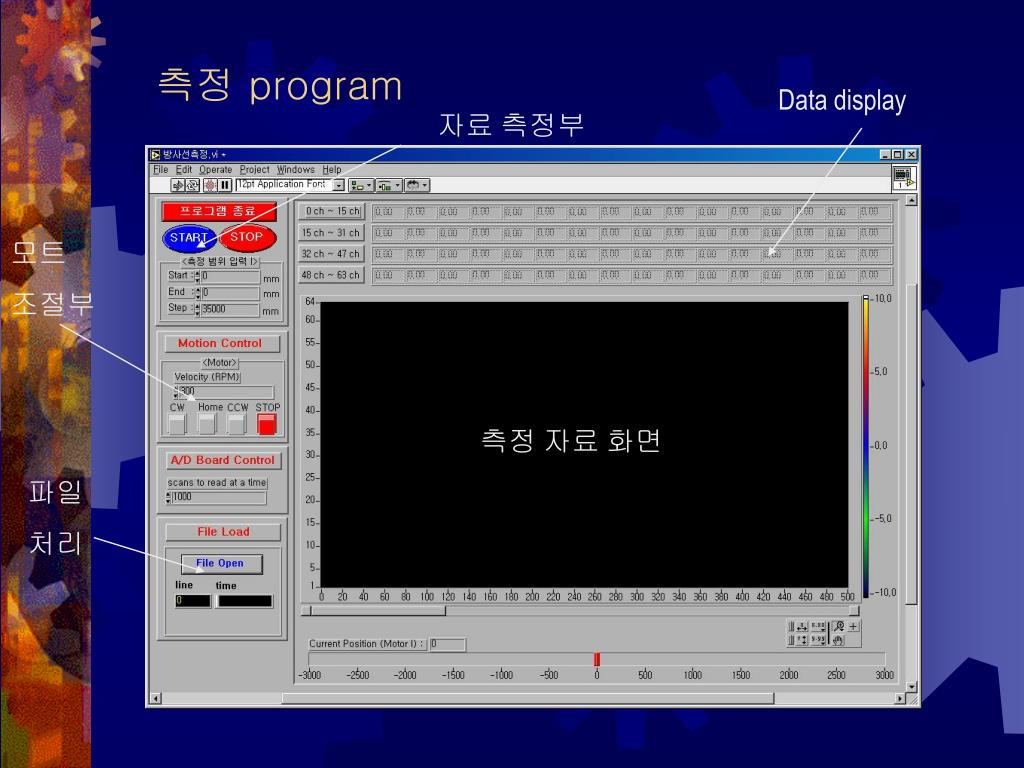Click the line indicator field
This screenshot has height=768, width=1024.
193,601
